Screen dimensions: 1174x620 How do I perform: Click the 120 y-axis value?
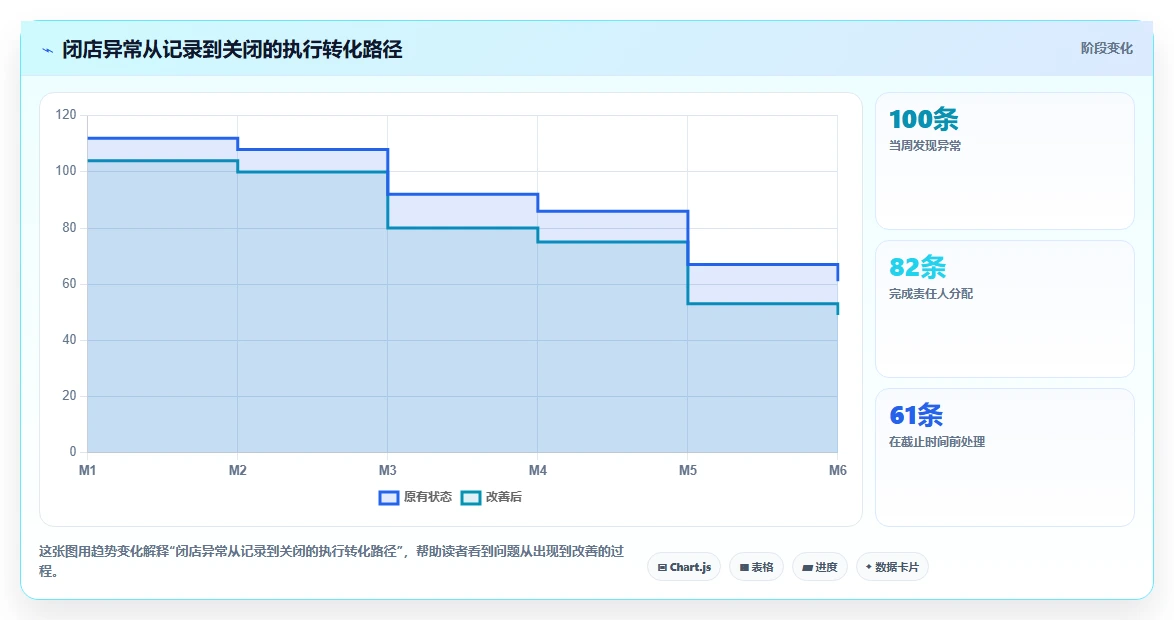[x=66, y=115]
